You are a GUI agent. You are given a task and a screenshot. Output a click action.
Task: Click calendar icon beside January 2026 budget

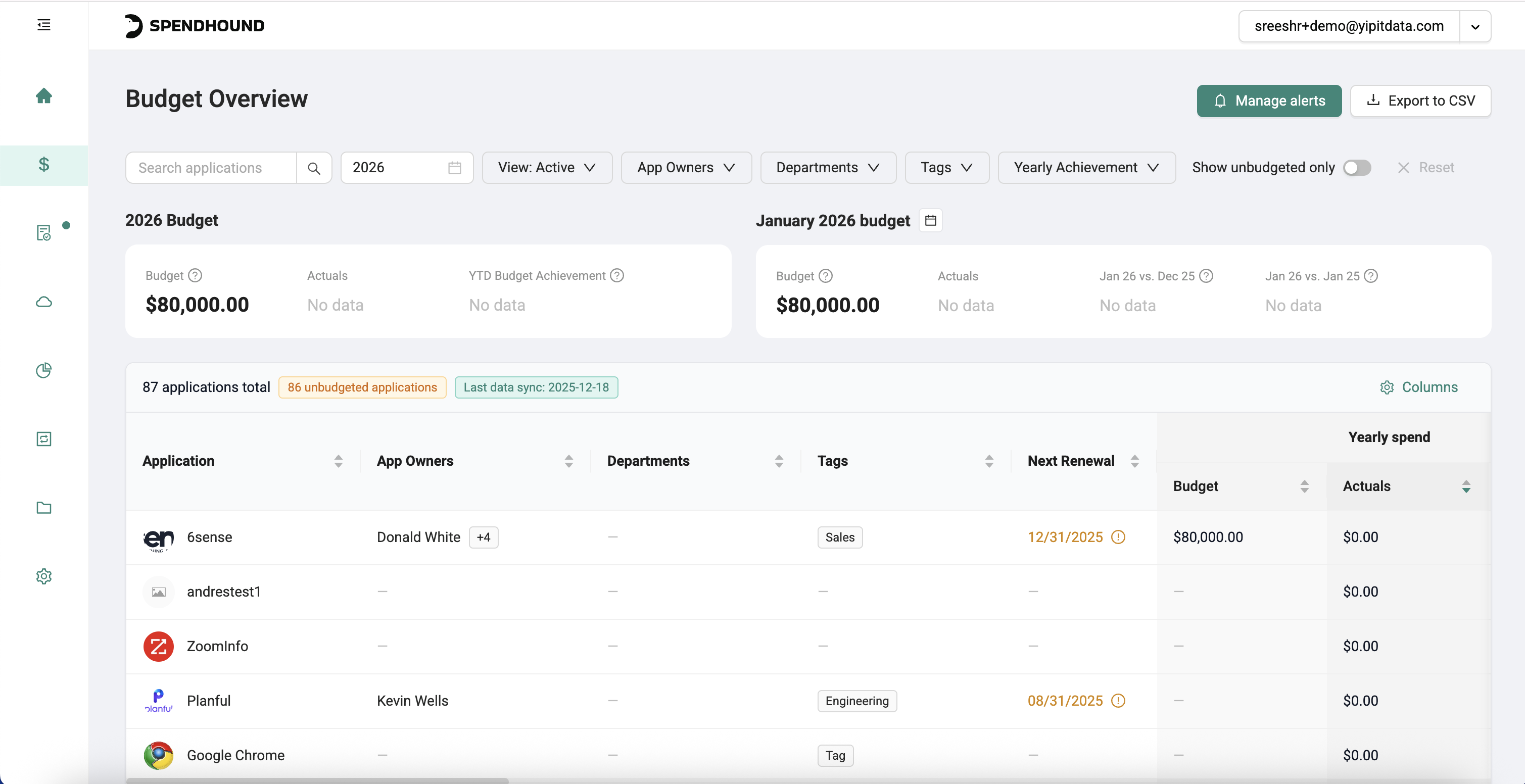click(x=931, y=221)
